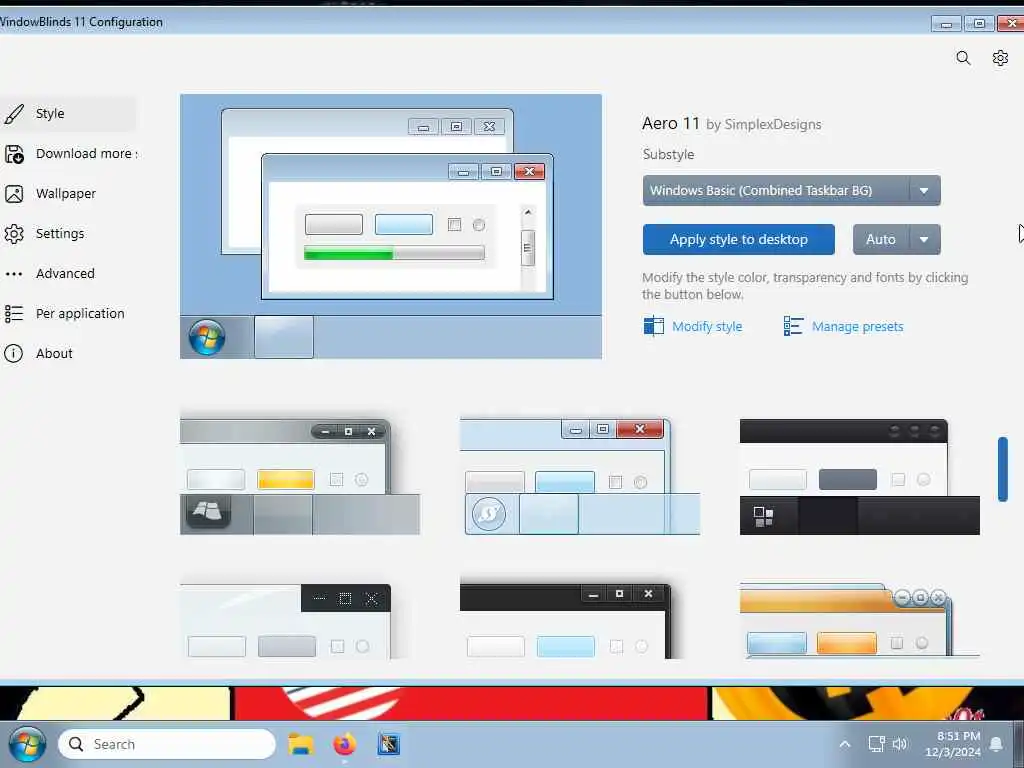Expand the Substyle Windows Basic dropdown

pos(792,191)
